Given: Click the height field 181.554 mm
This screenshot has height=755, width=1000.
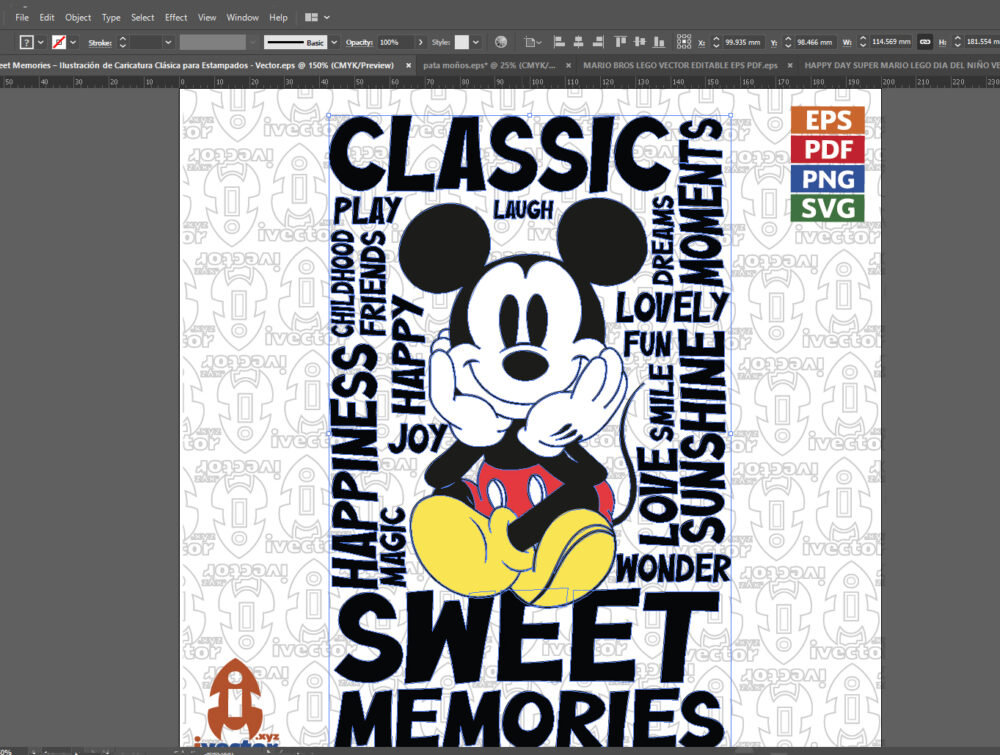Looking at the screenshot, I should [982, 42].
